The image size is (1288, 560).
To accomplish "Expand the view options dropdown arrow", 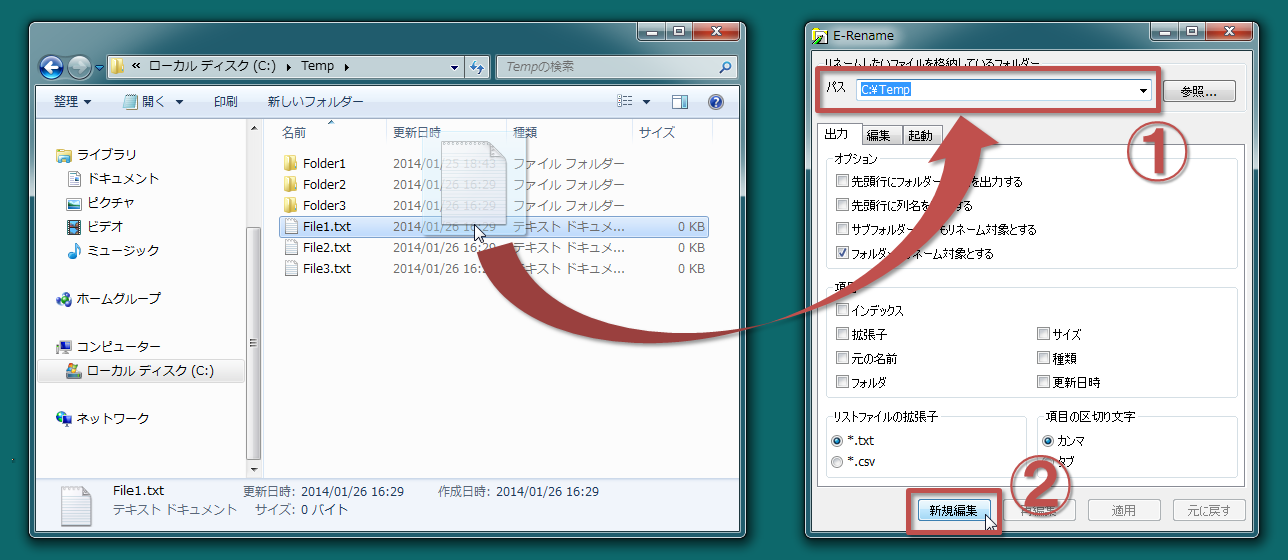I will pos(646,102).
